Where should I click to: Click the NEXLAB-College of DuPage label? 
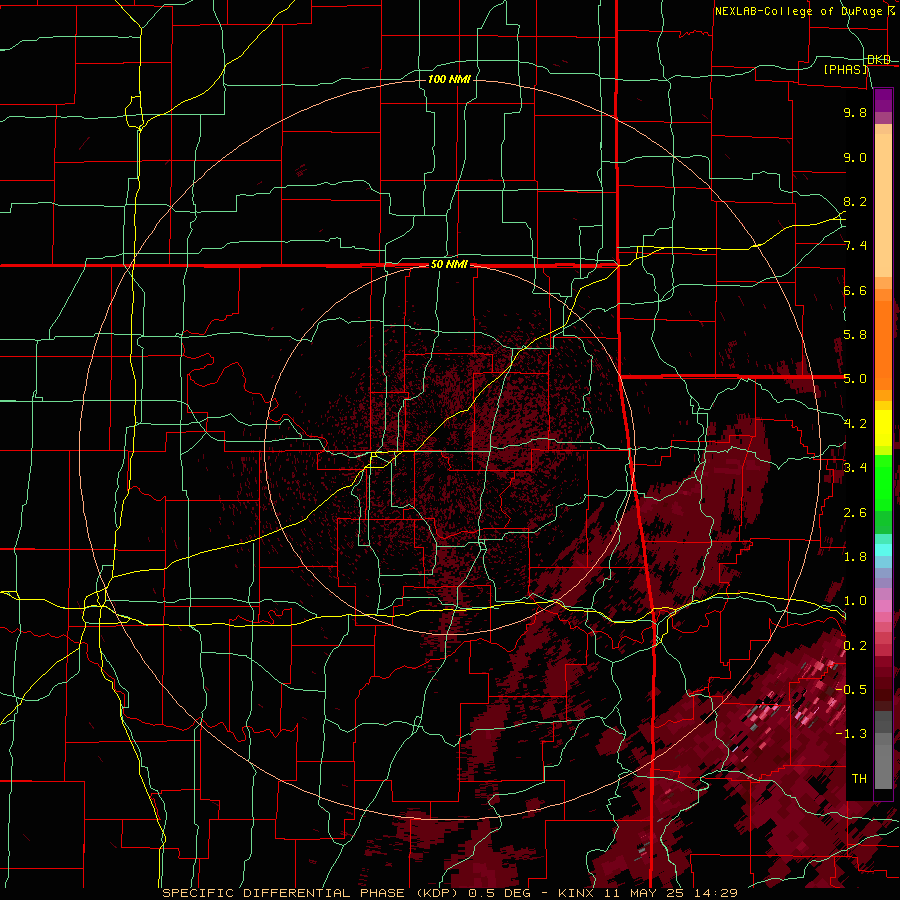click(x=798, y=11)
